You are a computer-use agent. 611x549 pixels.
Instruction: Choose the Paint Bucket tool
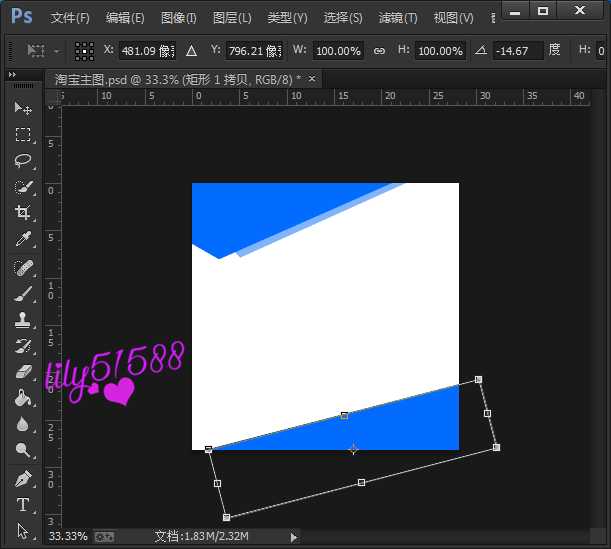click(x=22, y=397)
